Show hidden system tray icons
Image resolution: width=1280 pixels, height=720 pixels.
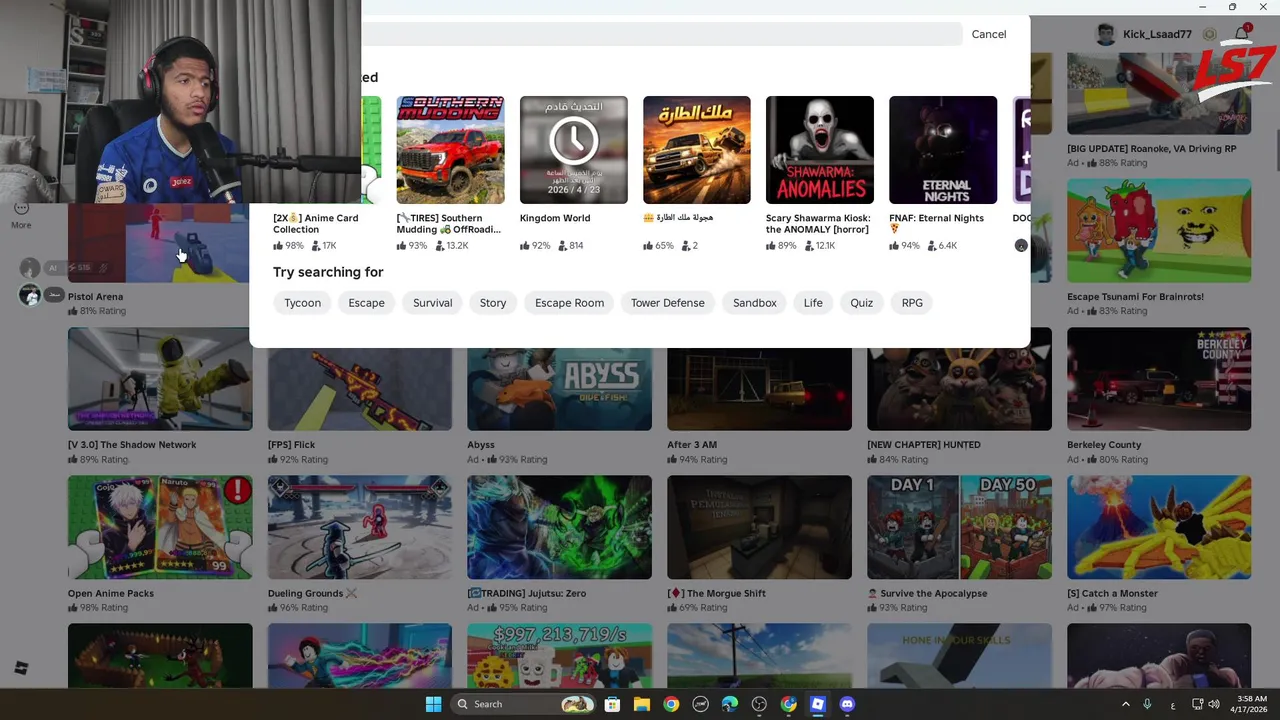tap(1125, 704)
